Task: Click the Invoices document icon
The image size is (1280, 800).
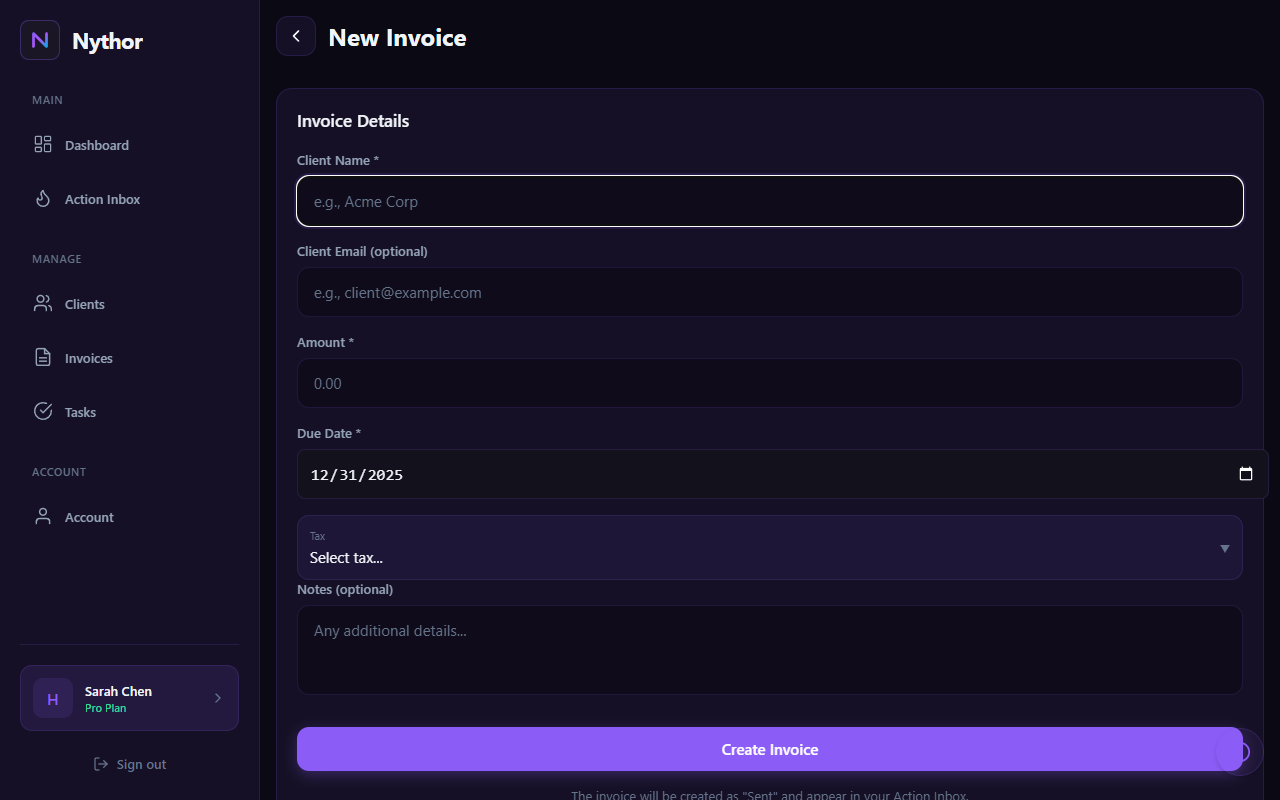Action: [43, 358]
